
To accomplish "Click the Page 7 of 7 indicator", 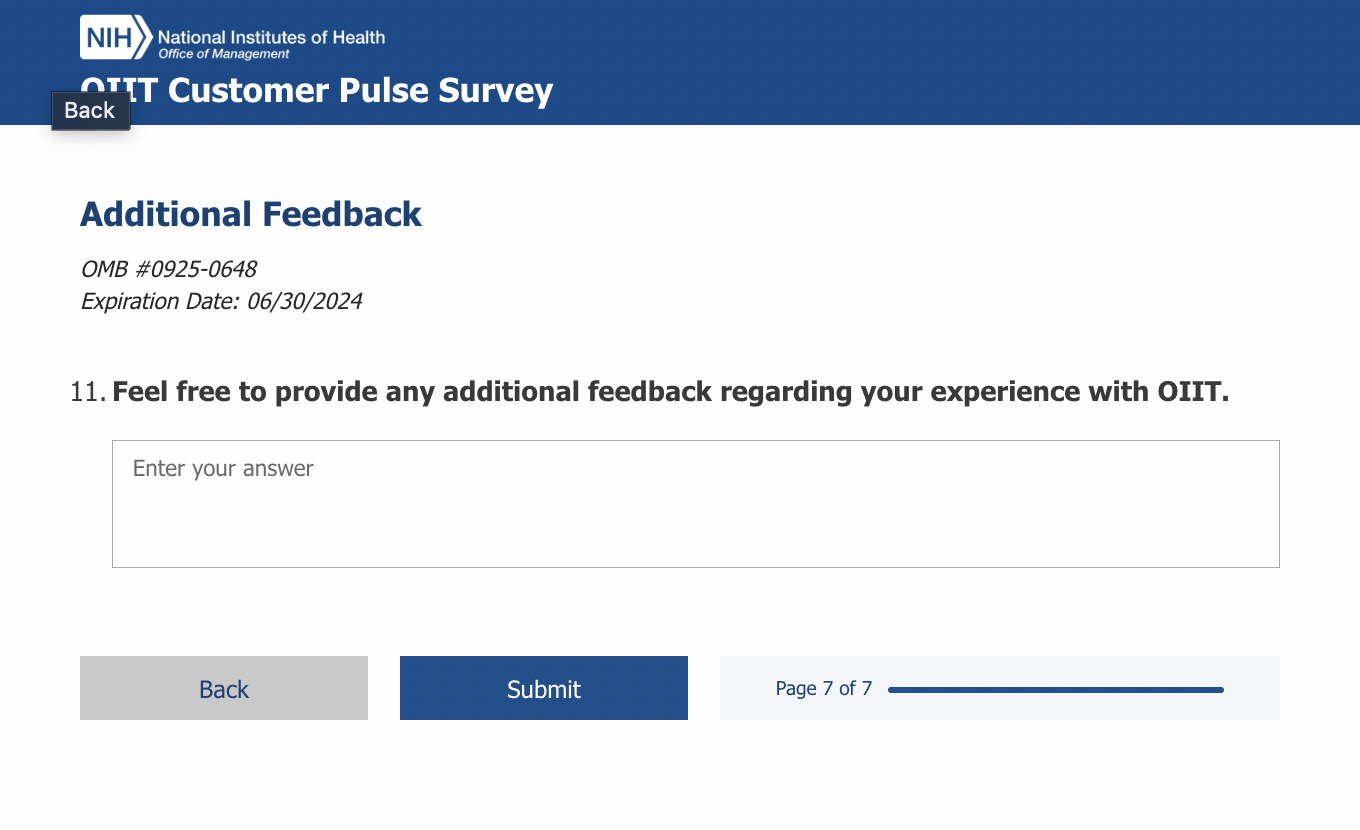I will click(824, 689).
